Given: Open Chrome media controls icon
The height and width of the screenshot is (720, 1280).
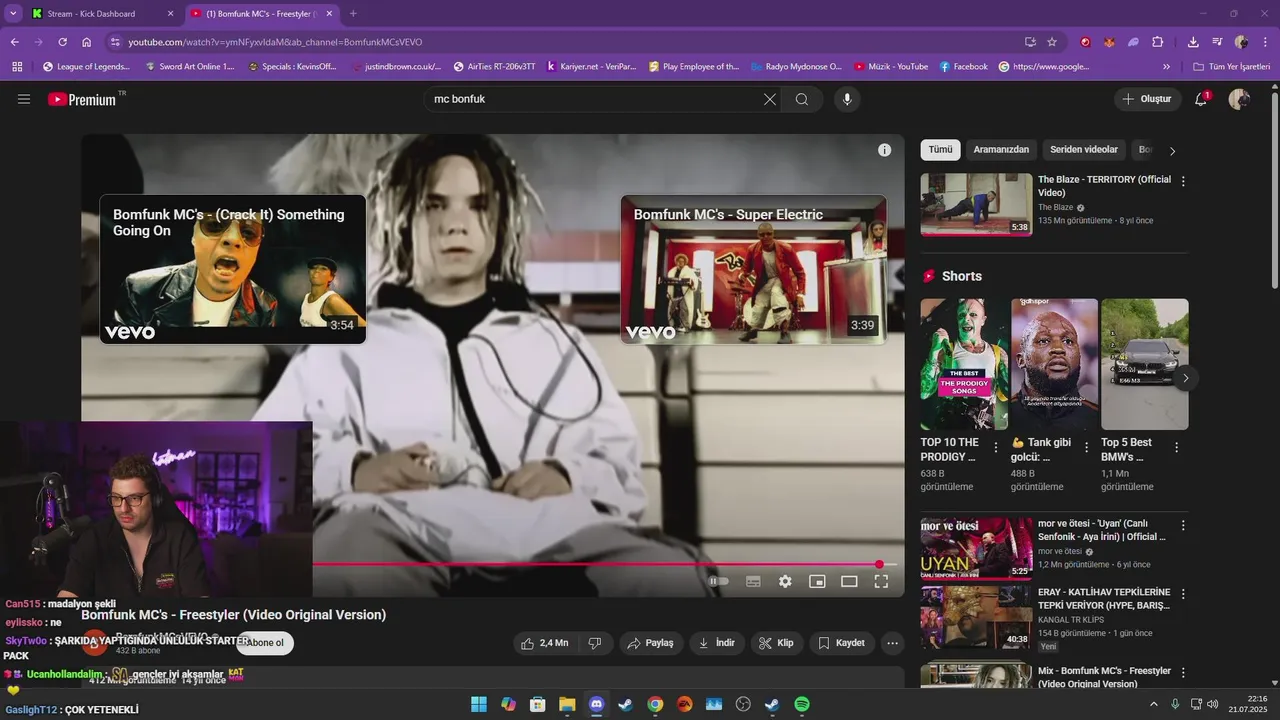Looking at the screenshot, I should pyautogui.click(x=1217, y=42).
